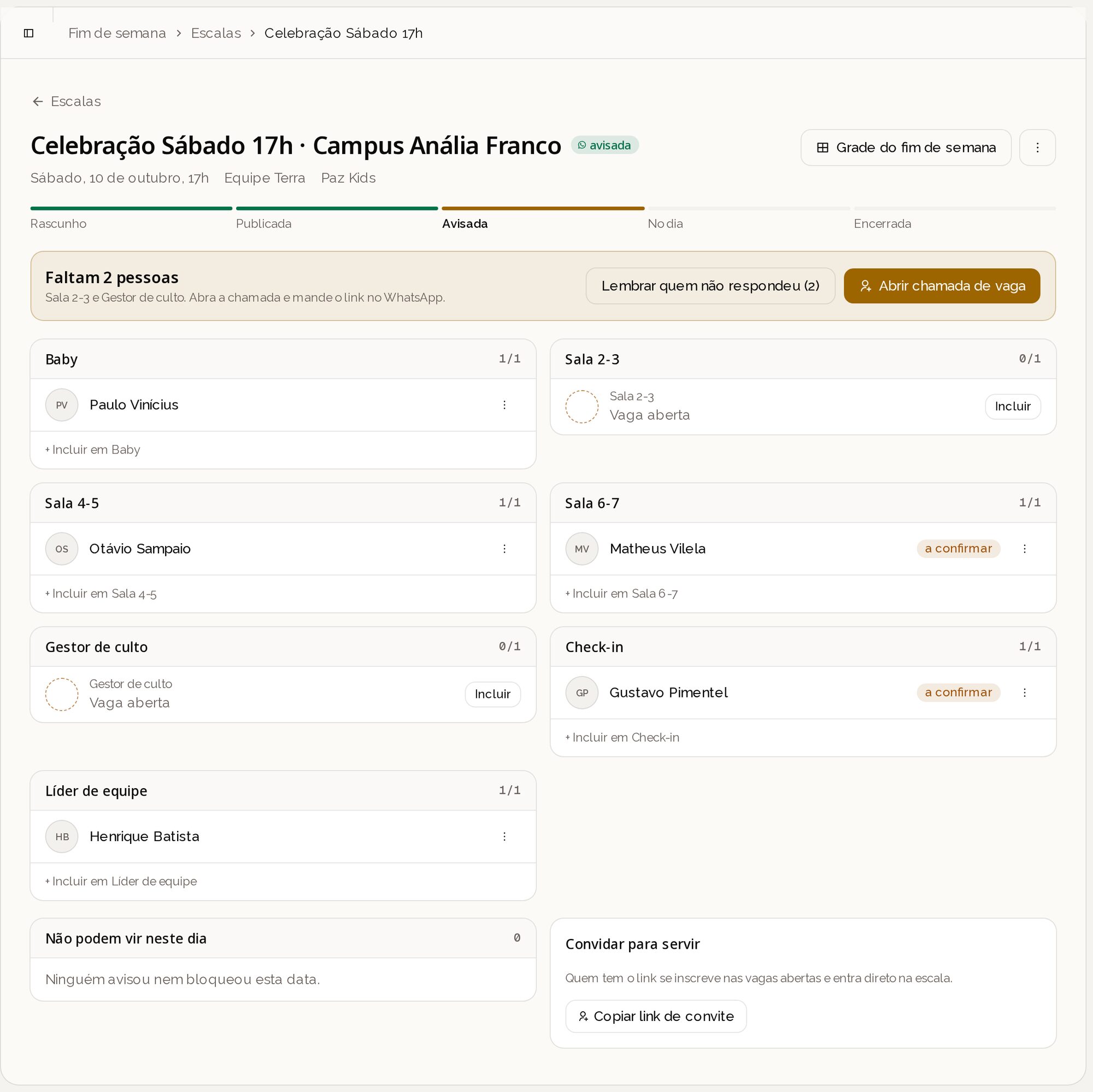Viewport: 1093px width, 1092px height.
Task: Click the PV avatar of Paulo Vinícius
Action: 62,404
